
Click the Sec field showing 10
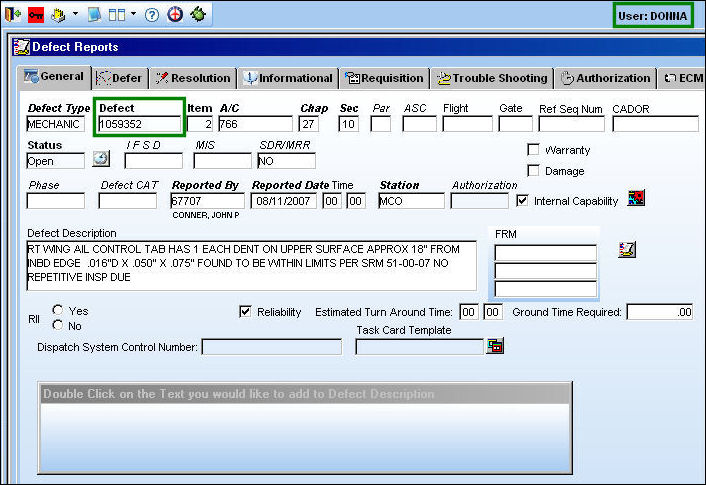coord(348,124)
